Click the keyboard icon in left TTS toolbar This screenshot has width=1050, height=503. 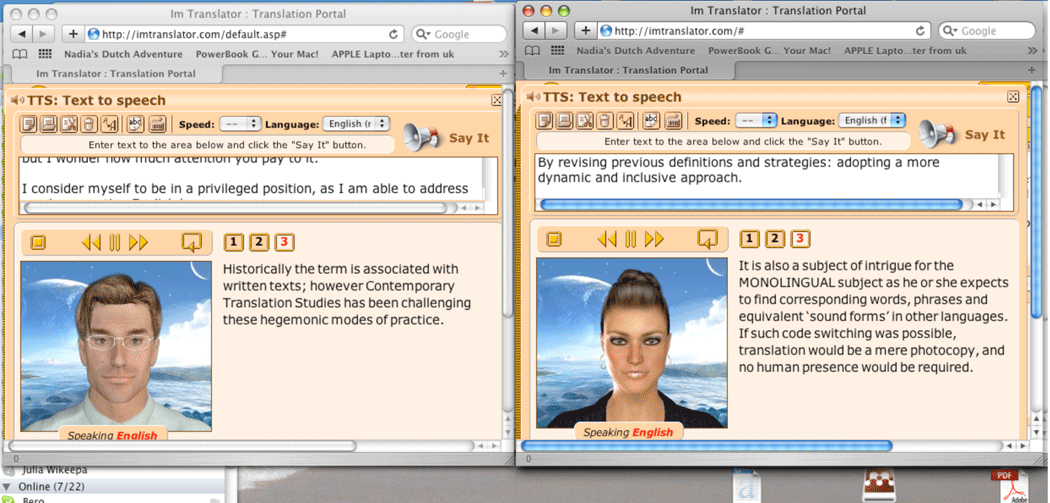(x=157, y=124)
